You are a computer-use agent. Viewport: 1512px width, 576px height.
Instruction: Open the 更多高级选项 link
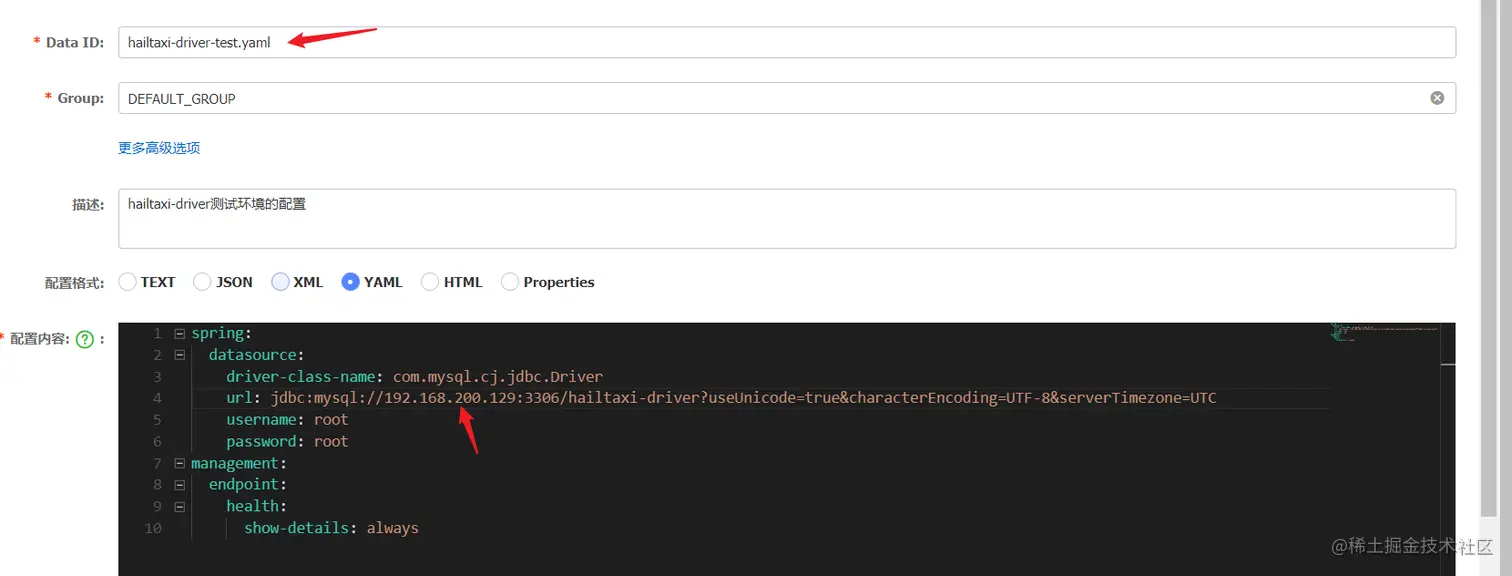159,148
